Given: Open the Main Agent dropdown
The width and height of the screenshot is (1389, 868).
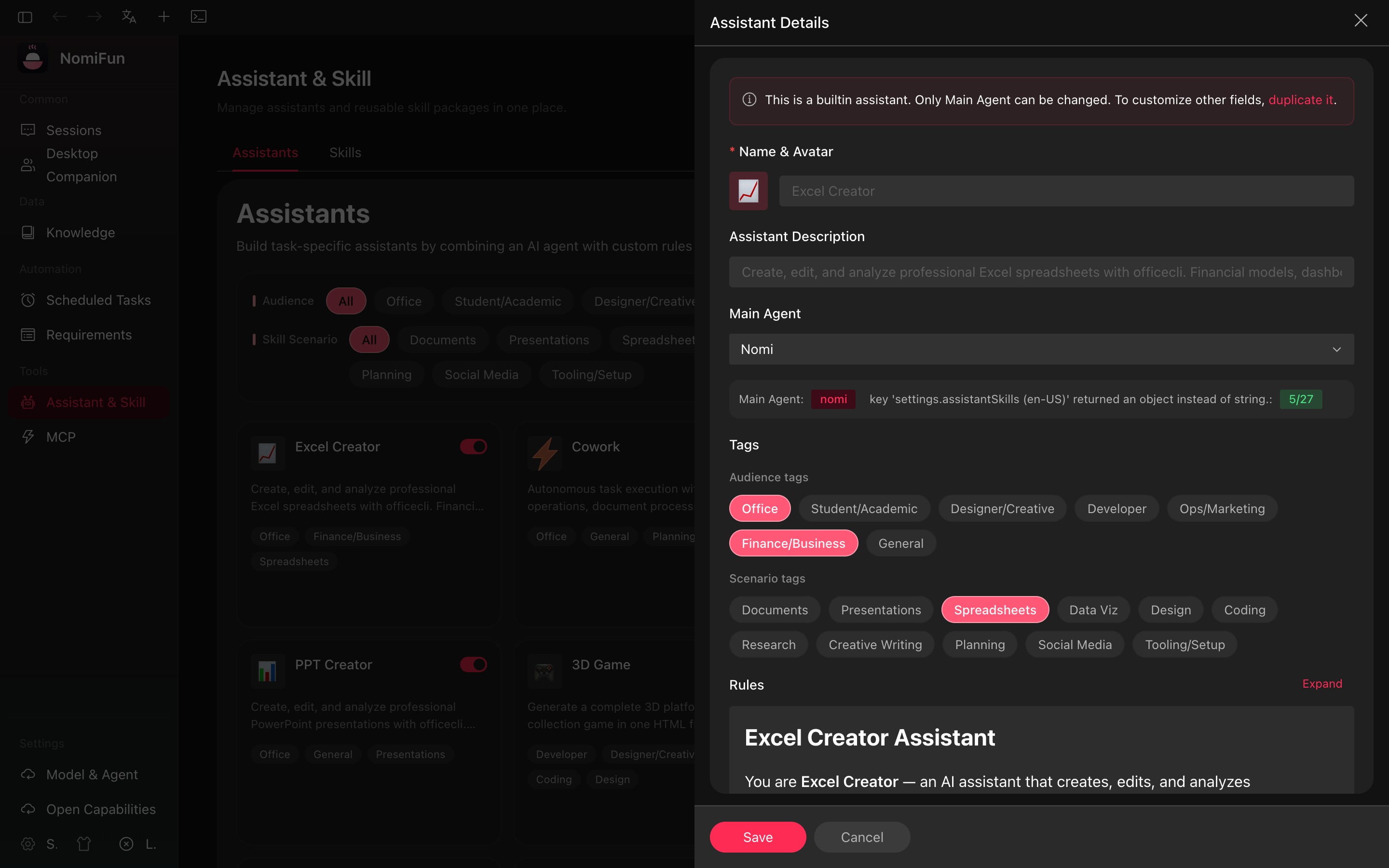Looking at the screenshot, I should [x=1041, y=349].
